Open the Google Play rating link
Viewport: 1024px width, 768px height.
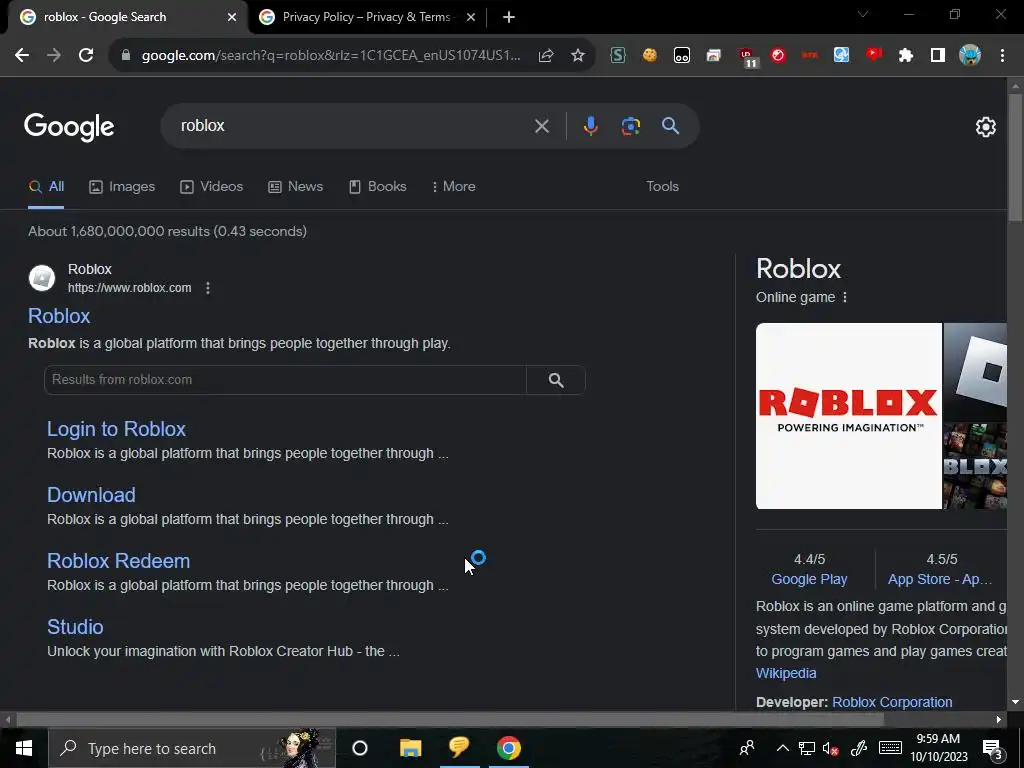coord(809,579)
